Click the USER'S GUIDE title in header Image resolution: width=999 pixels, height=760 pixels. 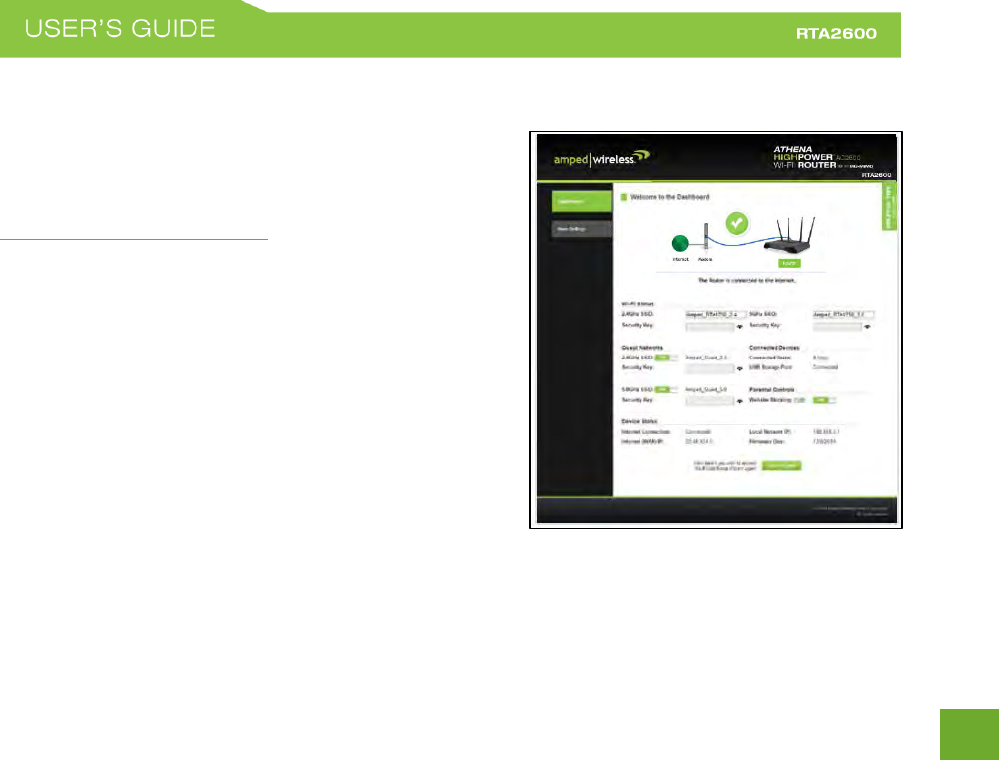pos(120,29)
